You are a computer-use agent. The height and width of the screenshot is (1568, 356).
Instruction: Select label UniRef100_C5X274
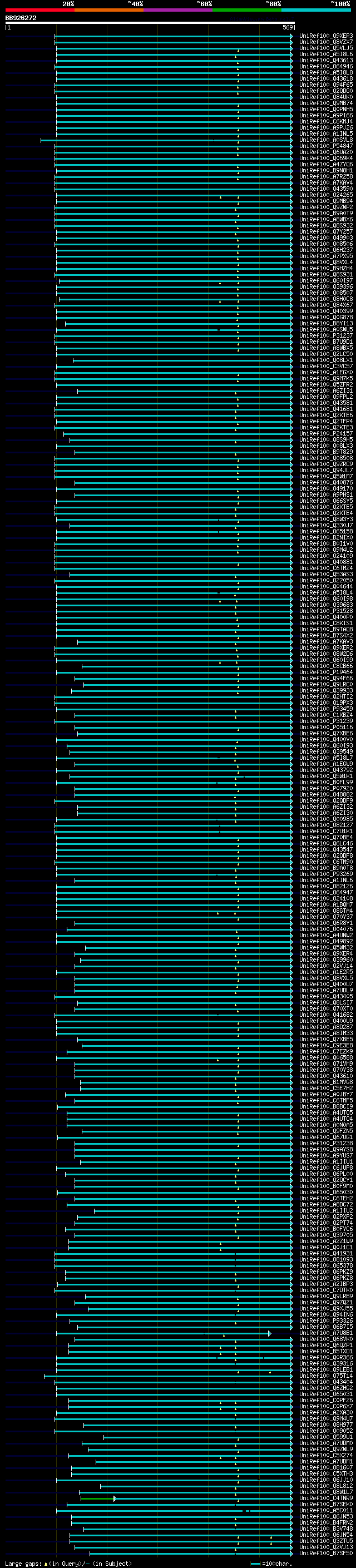(x=325, y=1456)
